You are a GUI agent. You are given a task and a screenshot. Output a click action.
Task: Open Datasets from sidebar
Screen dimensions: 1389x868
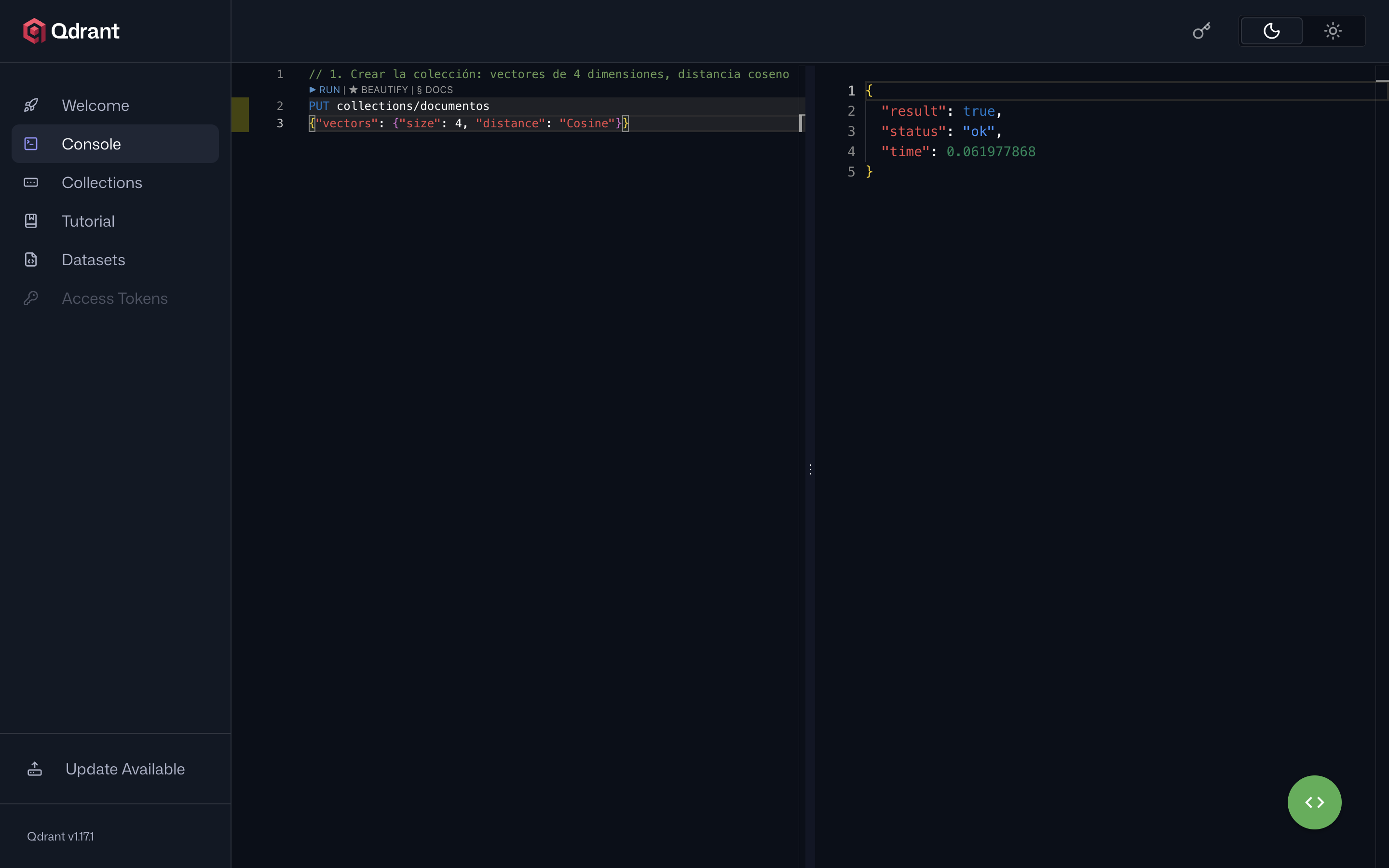tap(115, 259)
